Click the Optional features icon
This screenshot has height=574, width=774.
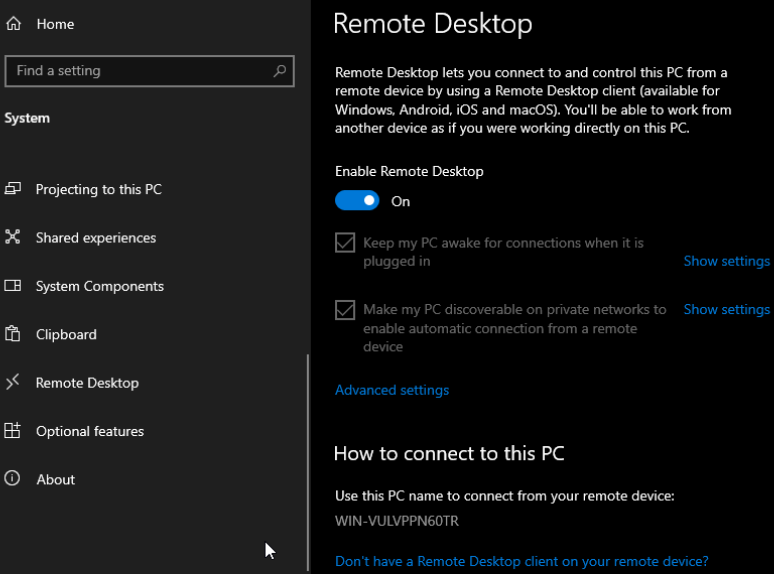[x=13, y=431]
